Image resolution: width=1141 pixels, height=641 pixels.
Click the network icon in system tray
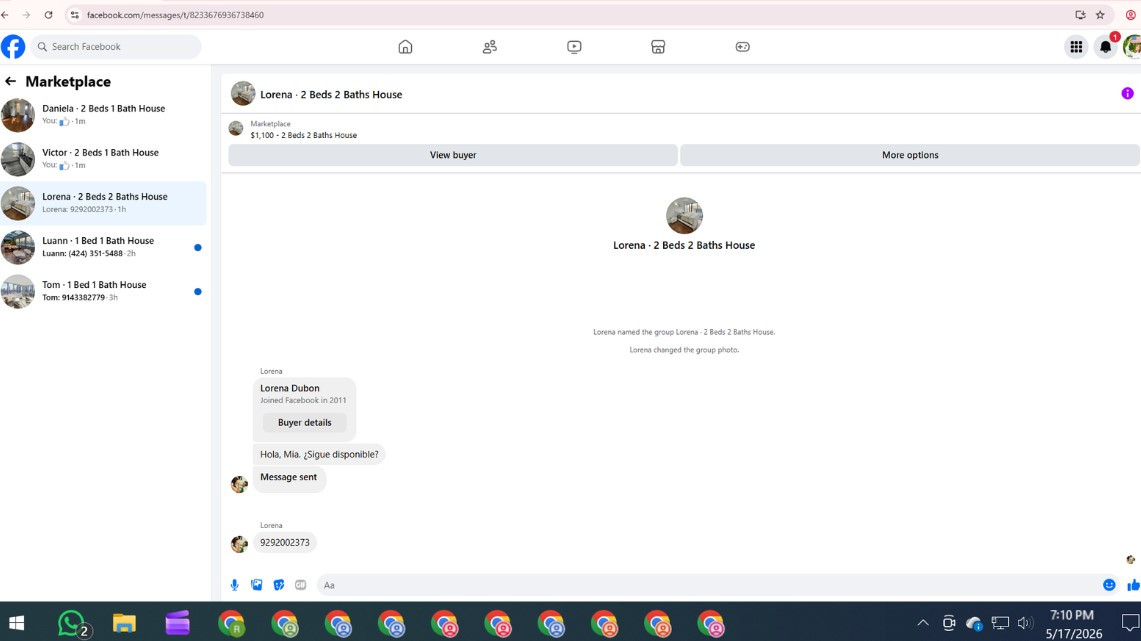tap(1000, 623)
